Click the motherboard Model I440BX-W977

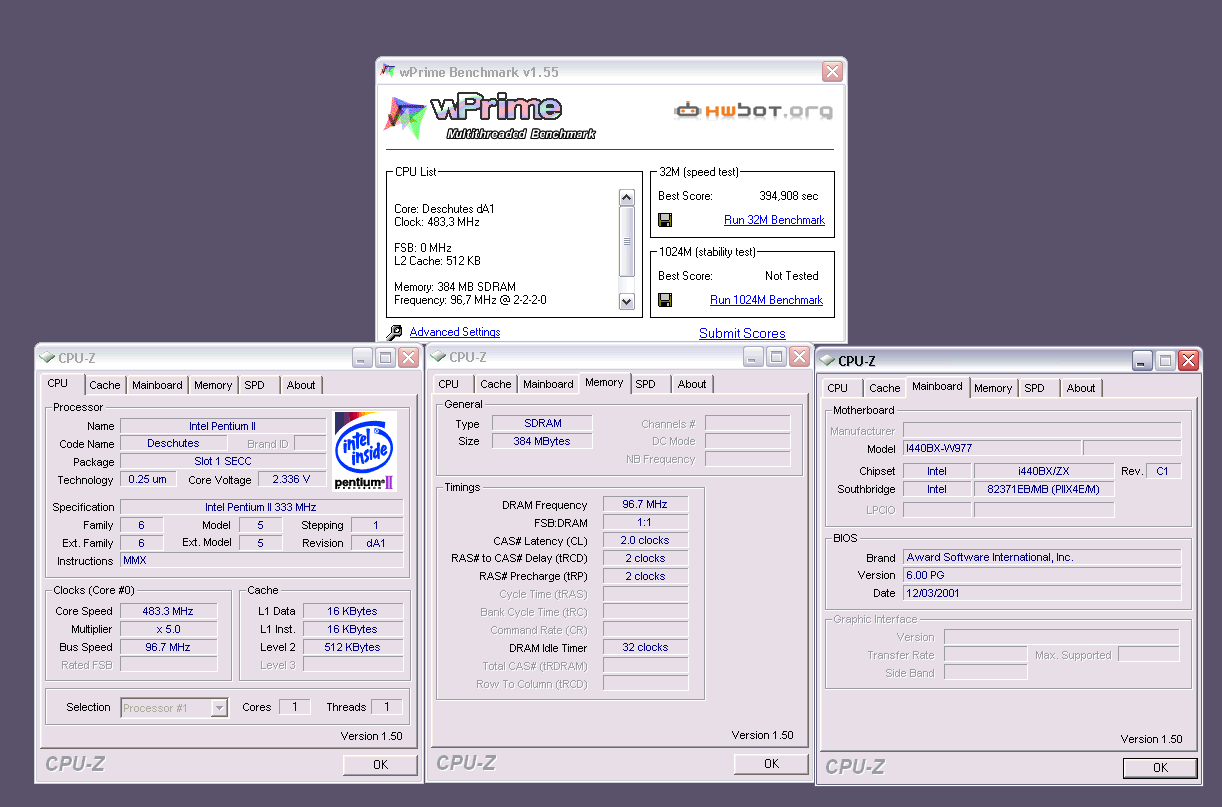[x=991, y=449]
